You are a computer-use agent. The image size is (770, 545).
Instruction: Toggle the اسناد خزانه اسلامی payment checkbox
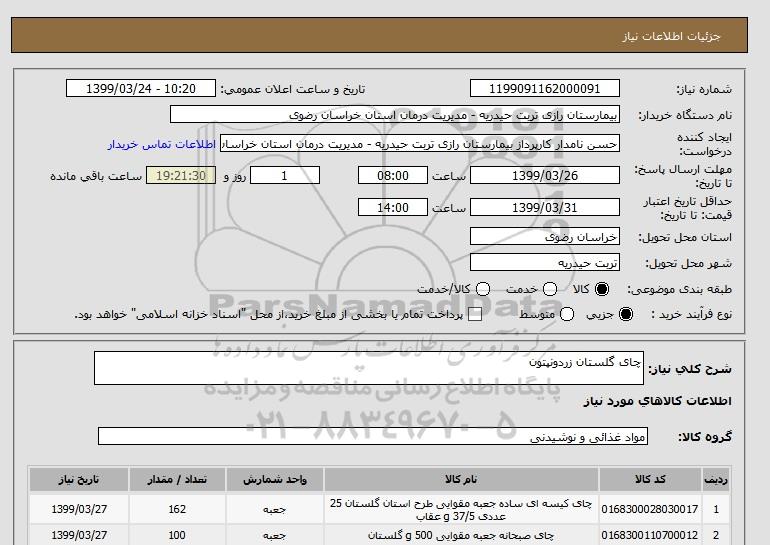click(475, 315)
